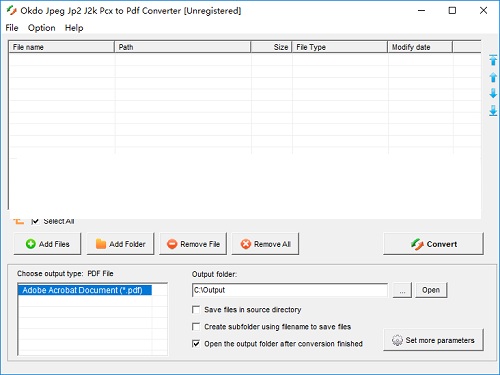Screen dimensions: 500x375
Task: Move selected file down one position
Action: pos(493,93)
